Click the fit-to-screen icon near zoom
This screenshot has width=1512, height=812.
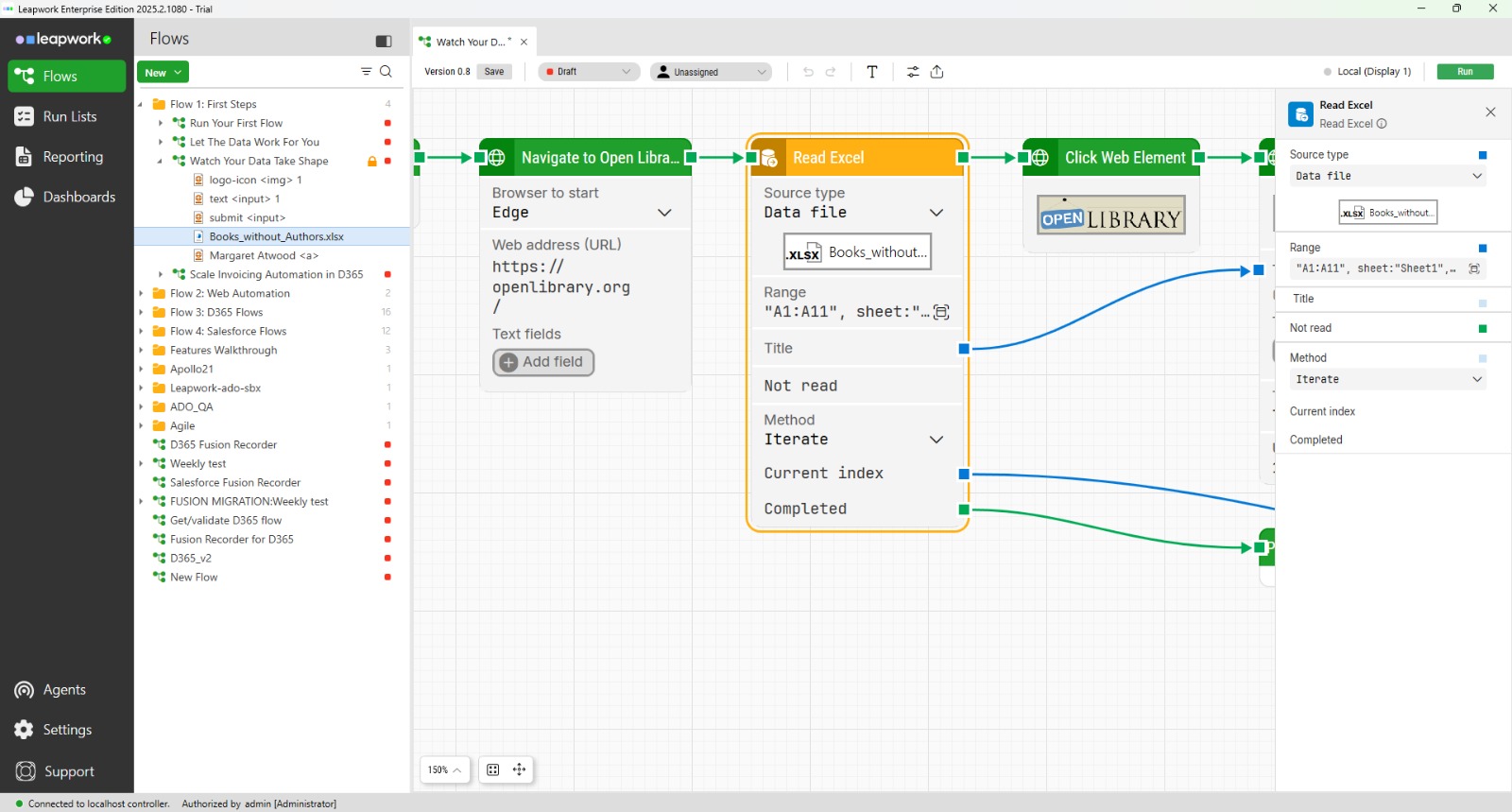492,769
